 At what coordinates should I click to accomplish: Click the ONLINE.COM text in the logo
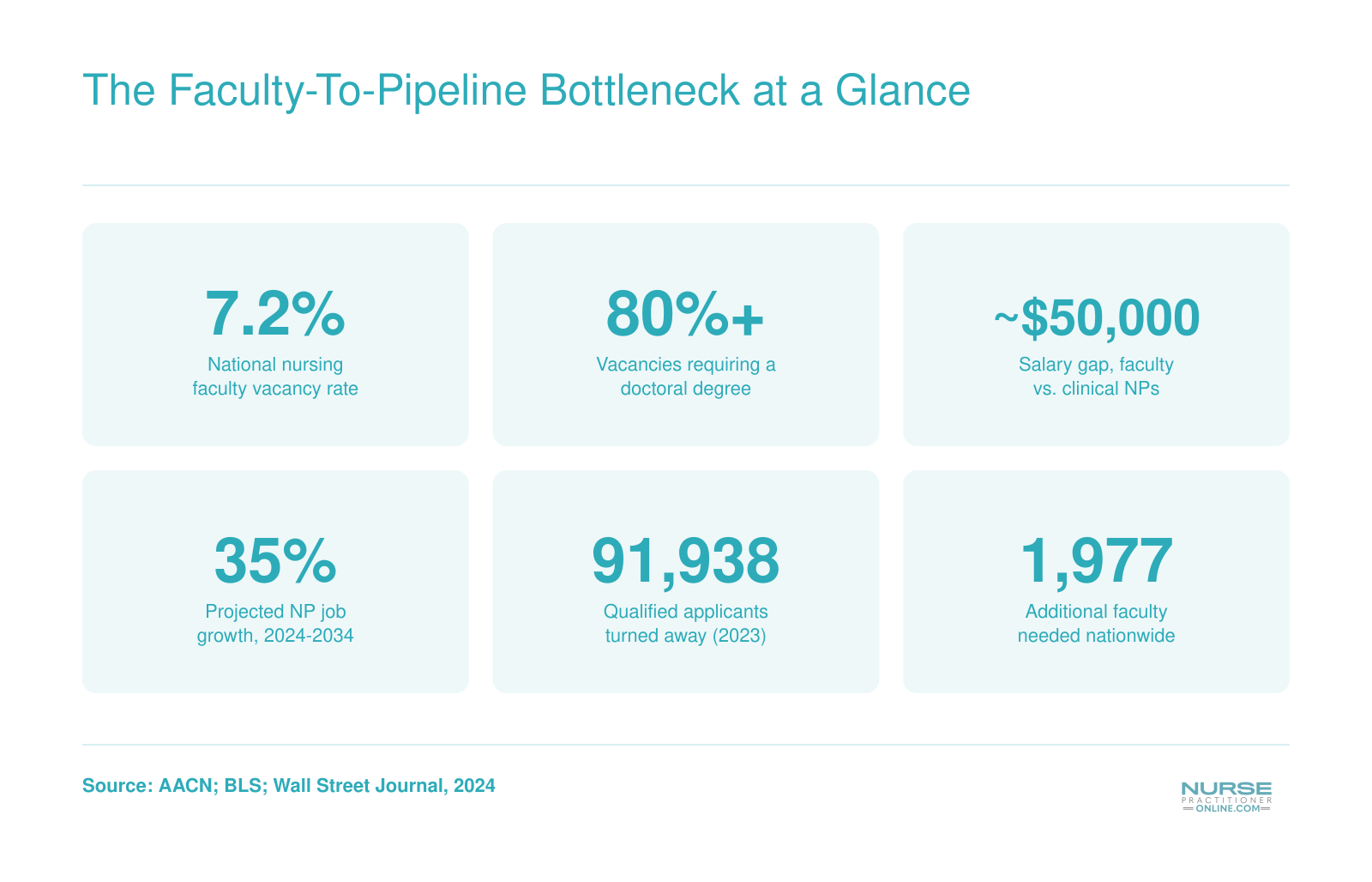coord(1228,808)
